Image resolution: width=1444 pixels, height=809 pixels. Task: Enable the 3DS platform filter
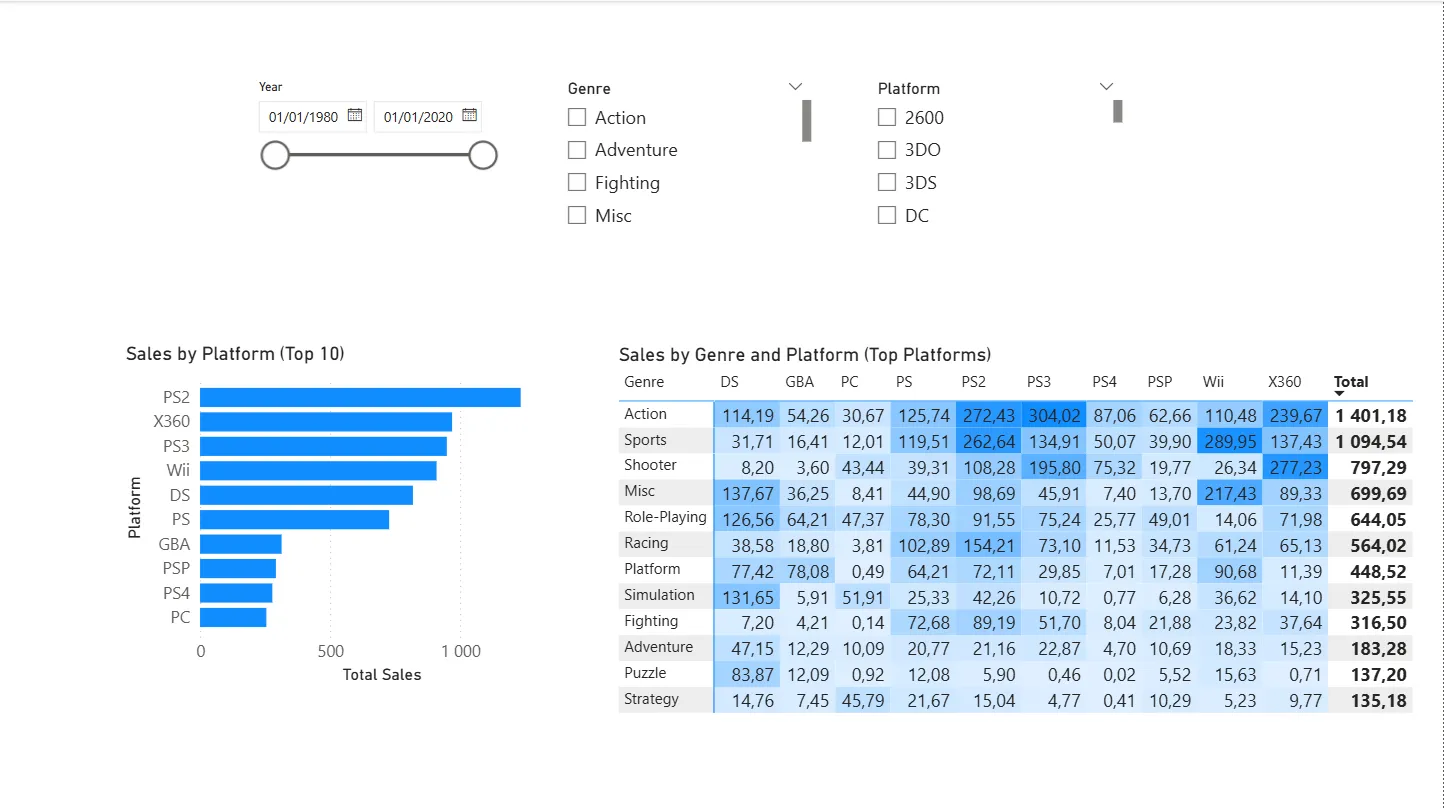[887, 182]
